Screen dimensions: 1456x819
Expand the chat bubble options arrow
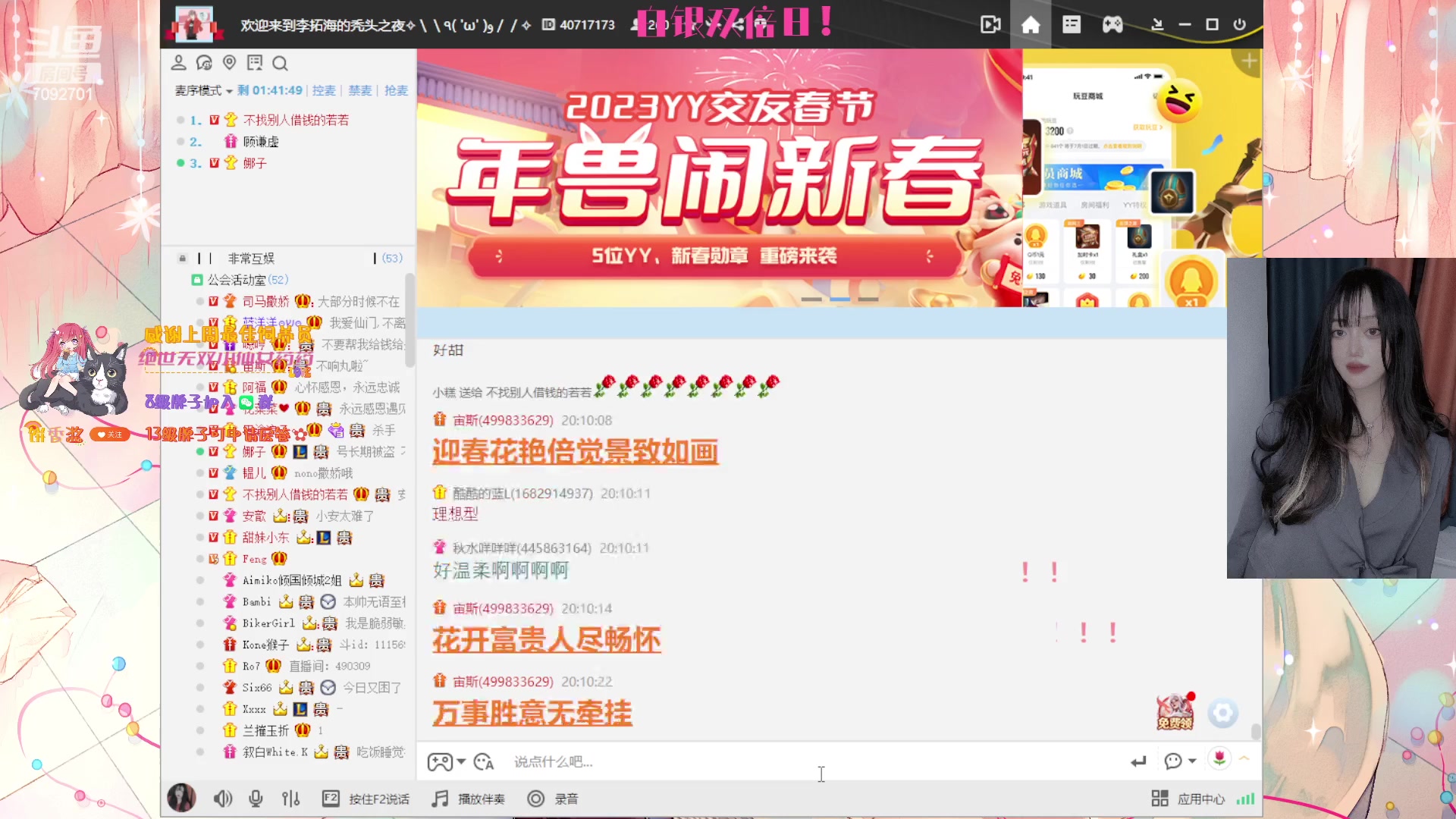(1193, 761)
